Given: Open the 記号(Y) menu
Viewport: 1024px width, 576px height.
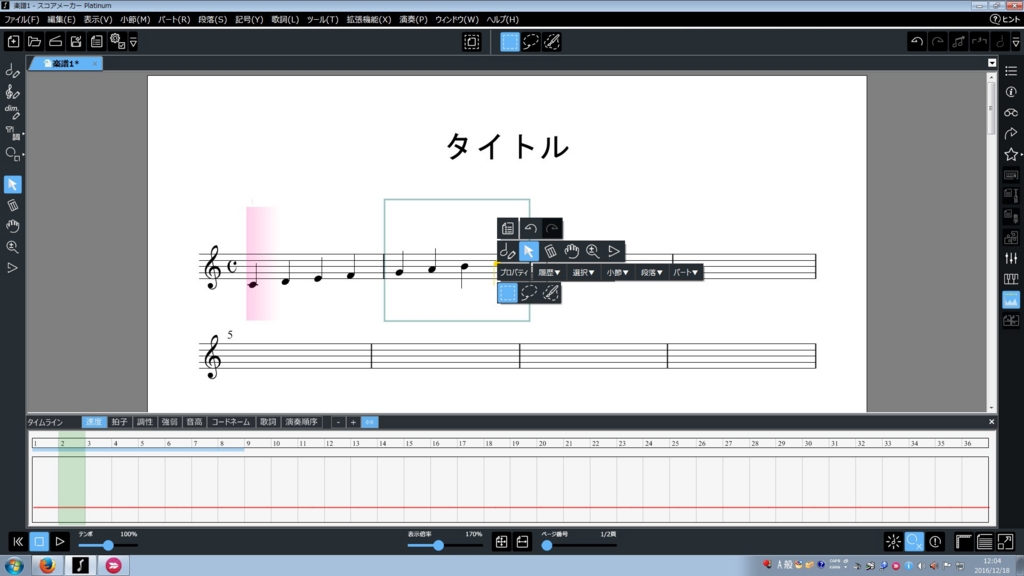Looking at the screenshot, I should tap(249, 20).
